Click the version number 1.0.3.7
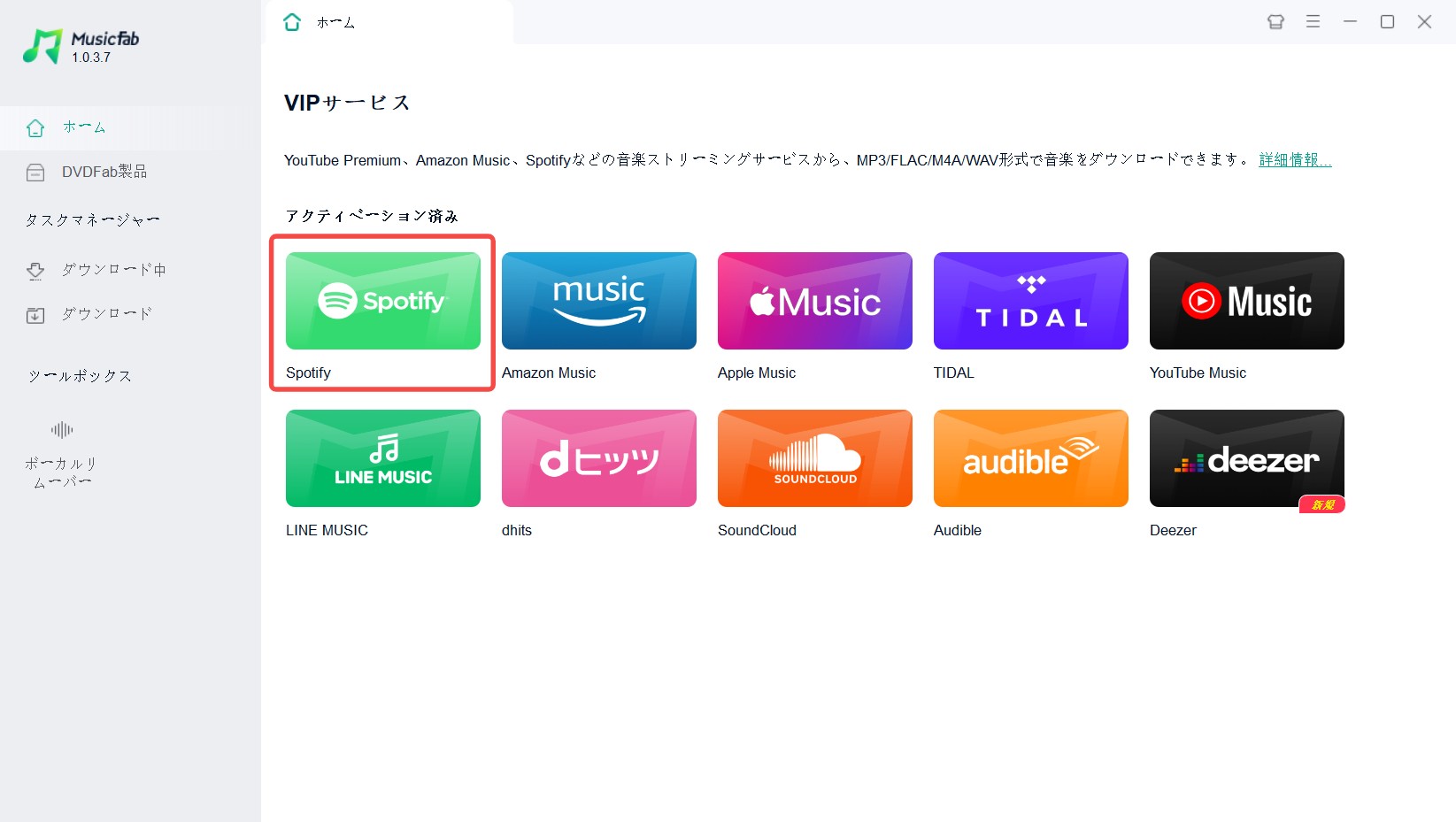The height and width of the screenshot is (822, 1456). click(x=91, y=58)
